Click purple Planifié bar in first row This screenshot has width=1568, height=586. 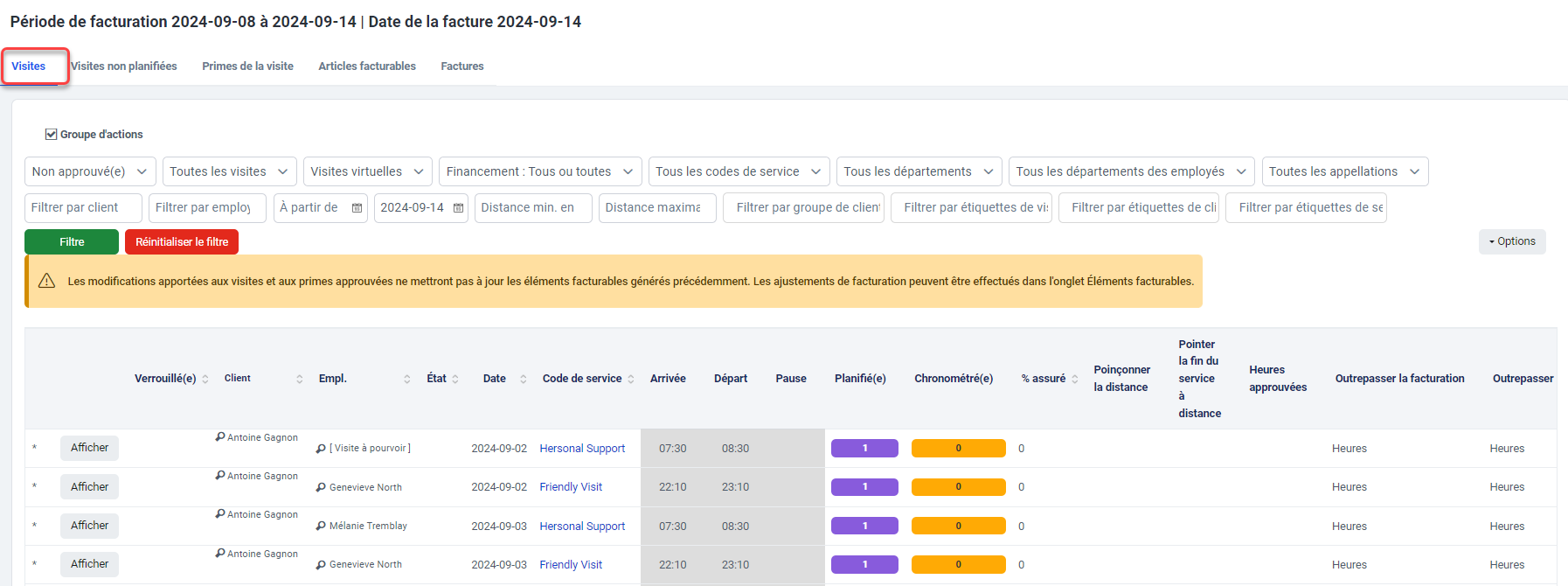coord(864,448)
